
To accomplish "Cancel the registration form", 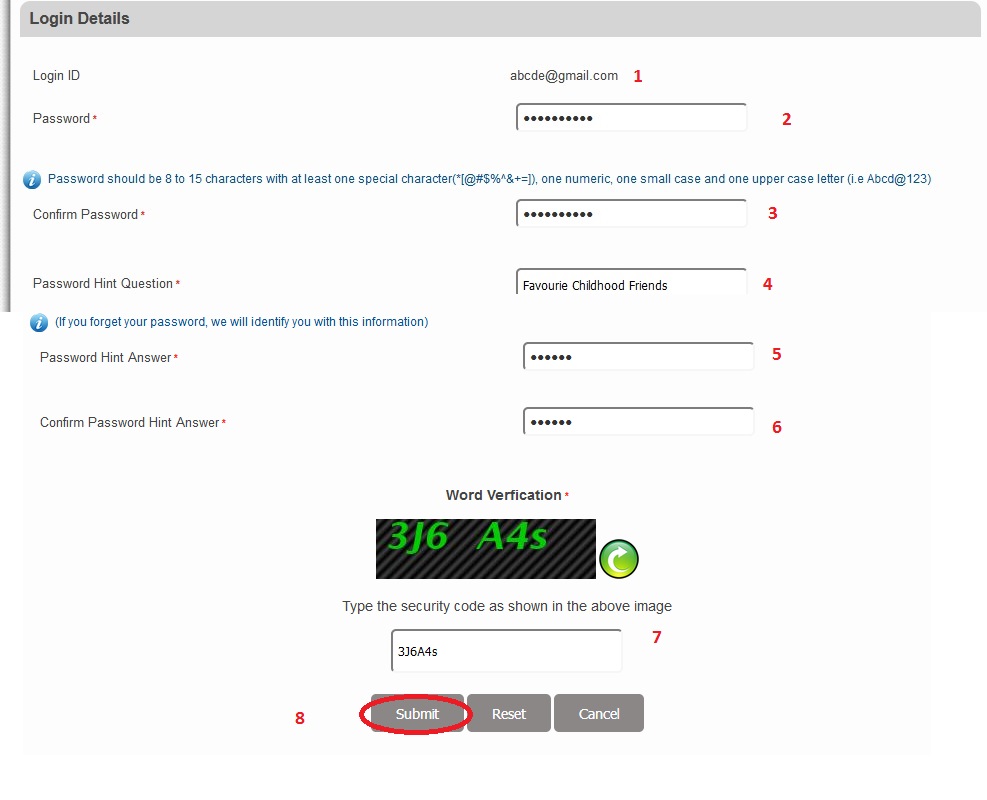I will 599,714.
